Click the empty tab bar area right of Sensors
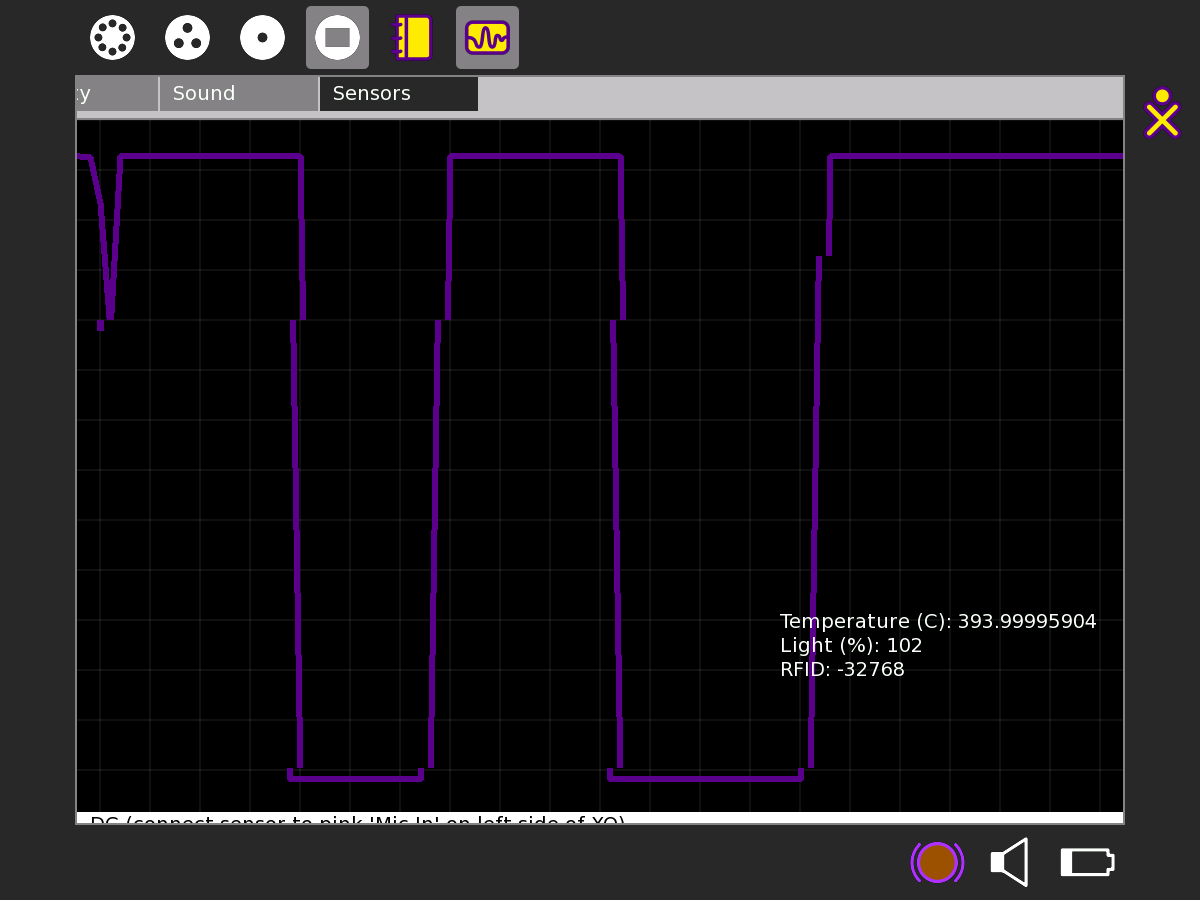 (800, 97)
